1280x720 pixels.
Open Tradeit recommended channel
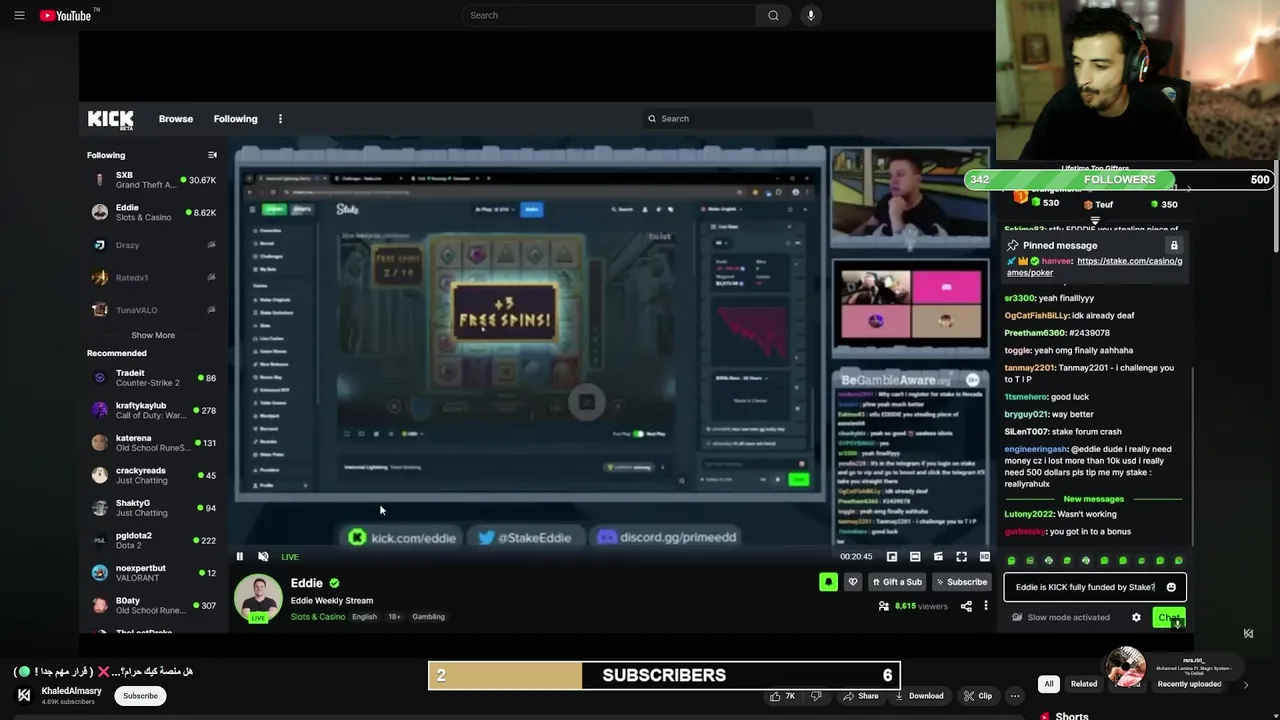pos(152,378)
